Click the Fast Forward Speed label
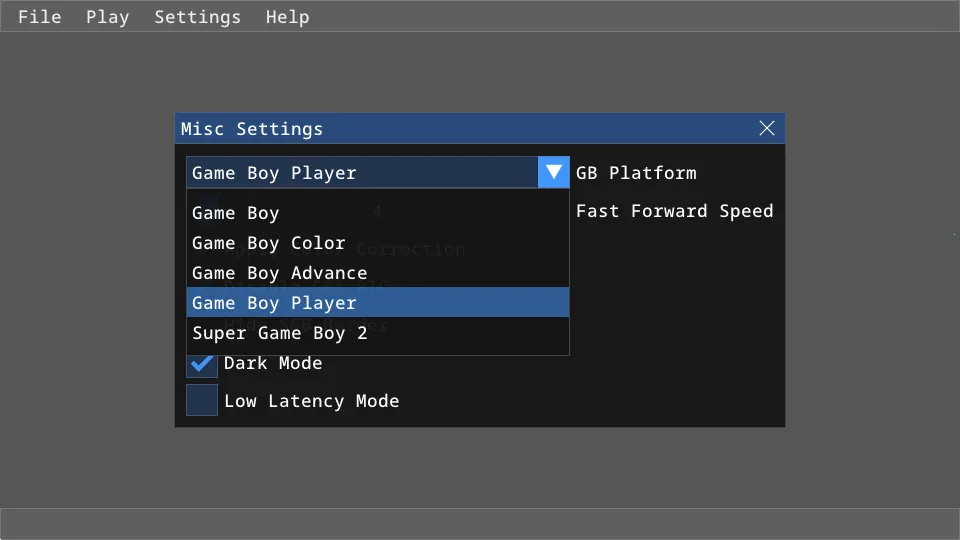Viewport: 960px width, 540px height. point(674,211)
